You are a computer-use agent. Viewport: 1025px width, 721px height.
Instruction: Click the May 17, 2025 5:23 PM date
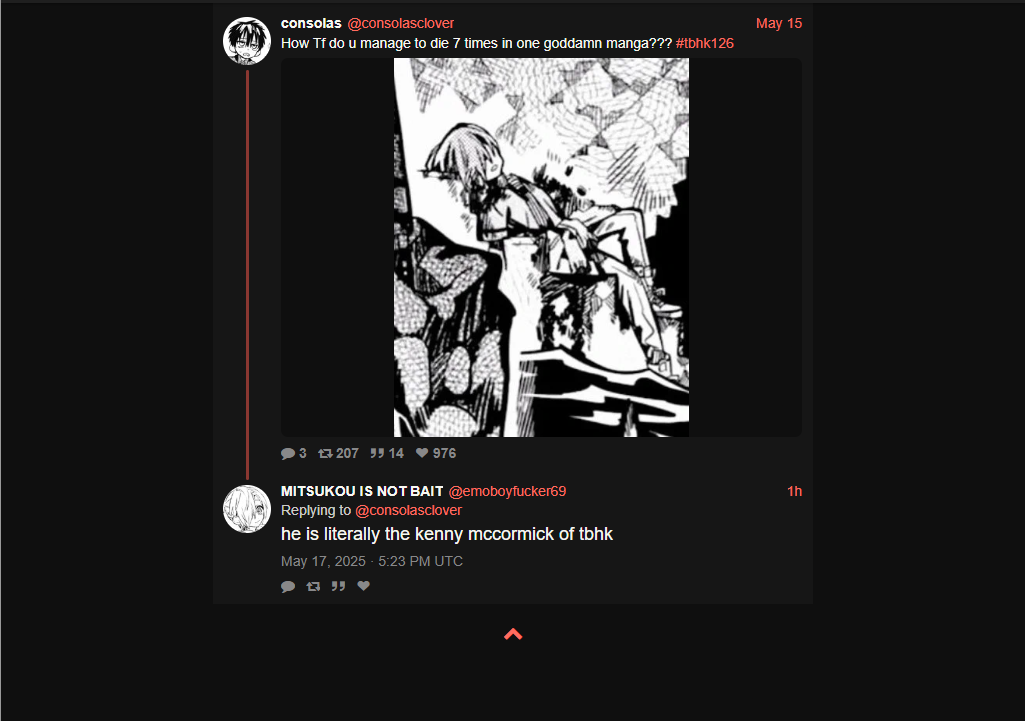pos(372,562)
